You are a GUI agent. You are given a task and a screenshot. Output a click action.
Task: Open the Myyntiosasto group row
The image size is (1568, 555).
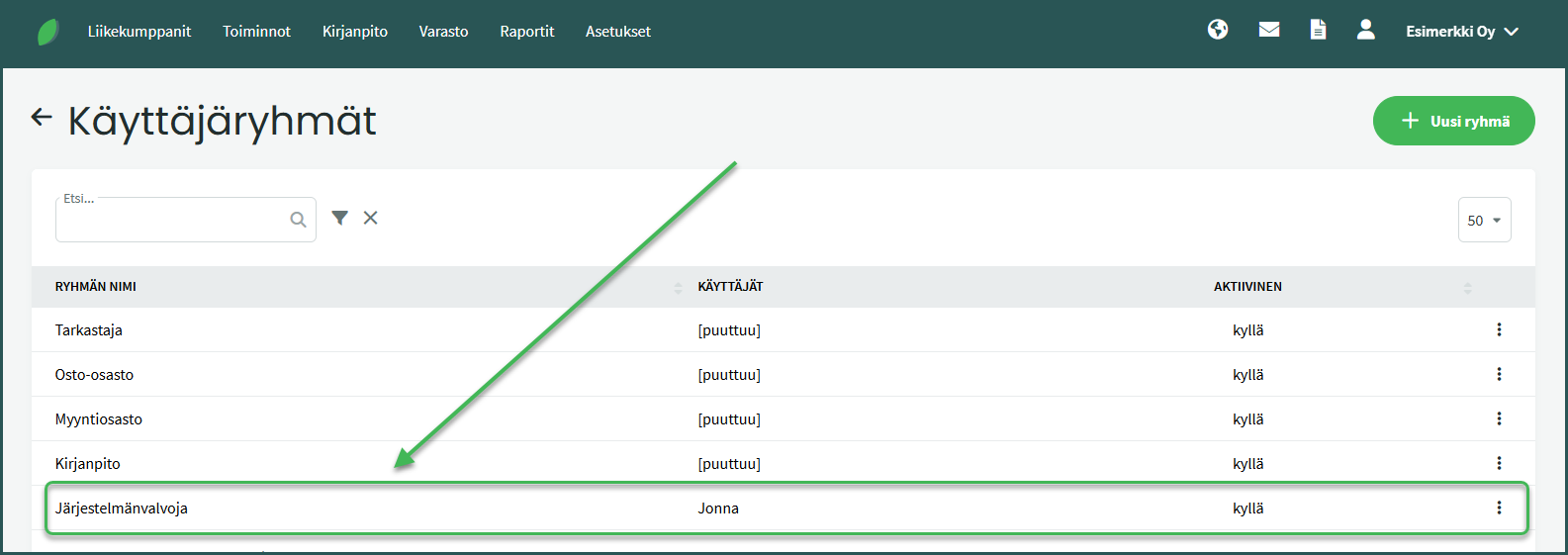click(x=99, y=419)
